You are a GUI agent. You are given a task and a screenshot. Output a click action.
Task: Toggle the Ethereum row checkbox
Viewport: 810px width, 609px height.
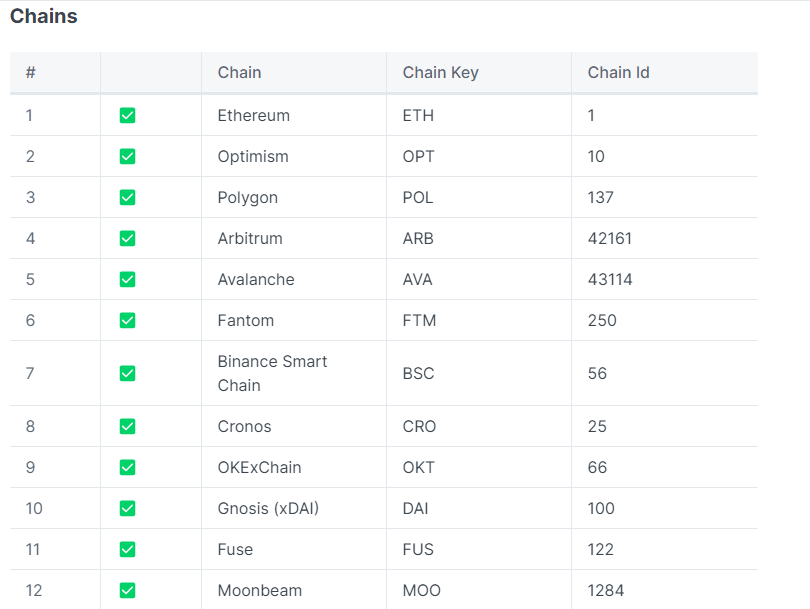127,116
